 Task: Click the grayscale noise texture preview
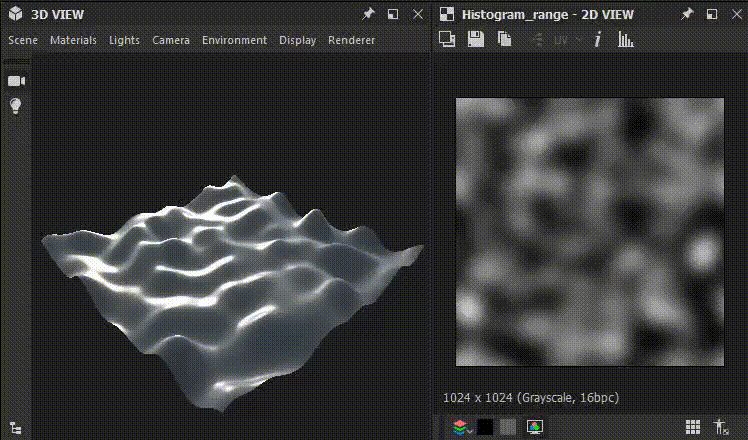[x=590, y=232]
